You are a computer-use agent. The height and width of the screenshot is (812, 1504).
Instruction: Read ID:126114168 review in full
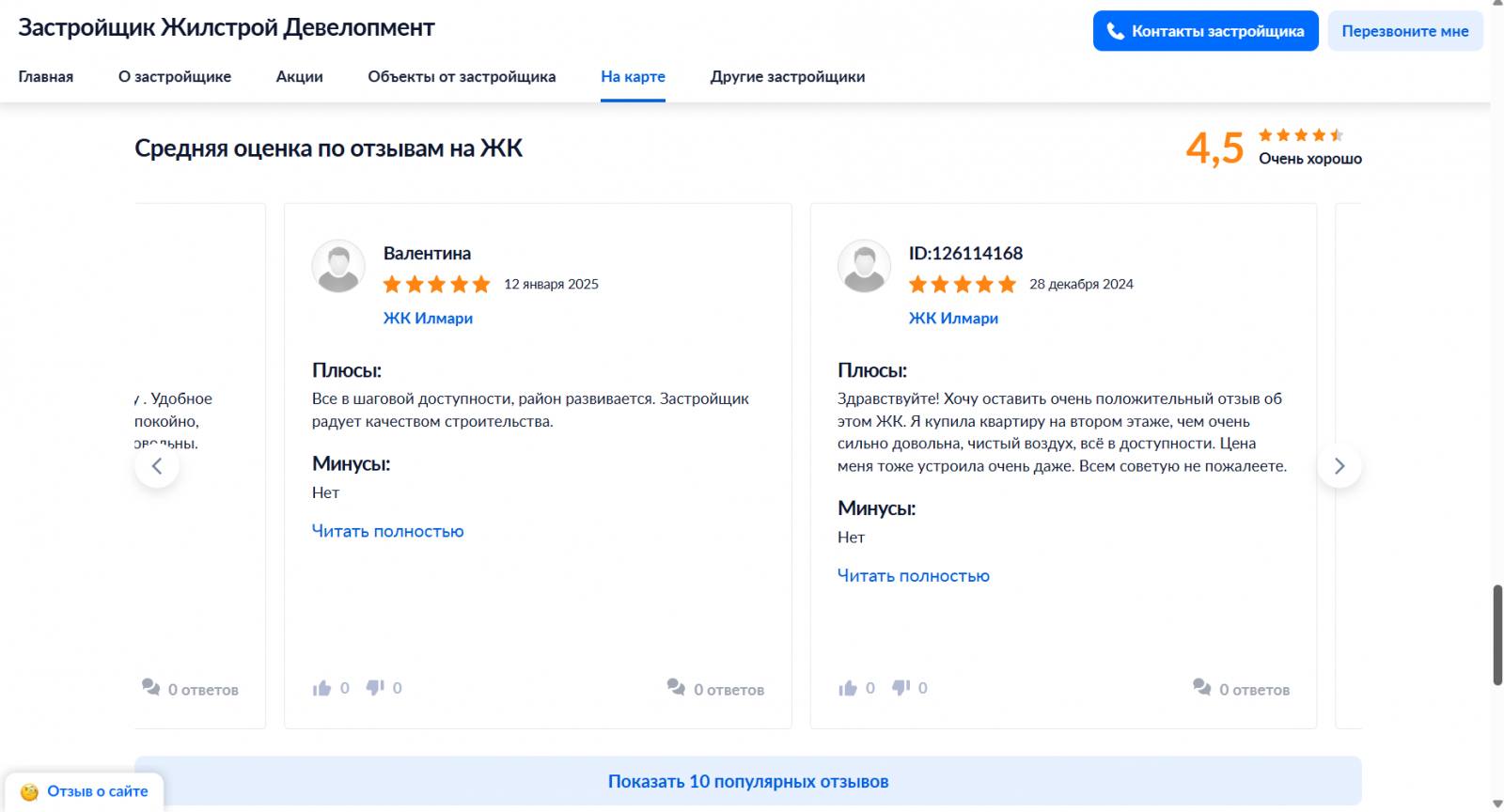tap(914, 576)
